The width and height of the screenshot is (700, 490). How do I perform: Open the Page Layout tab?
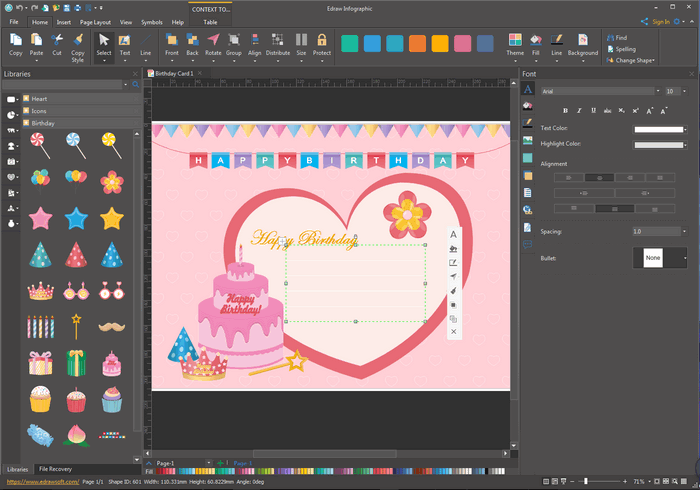tap(96, 21)
